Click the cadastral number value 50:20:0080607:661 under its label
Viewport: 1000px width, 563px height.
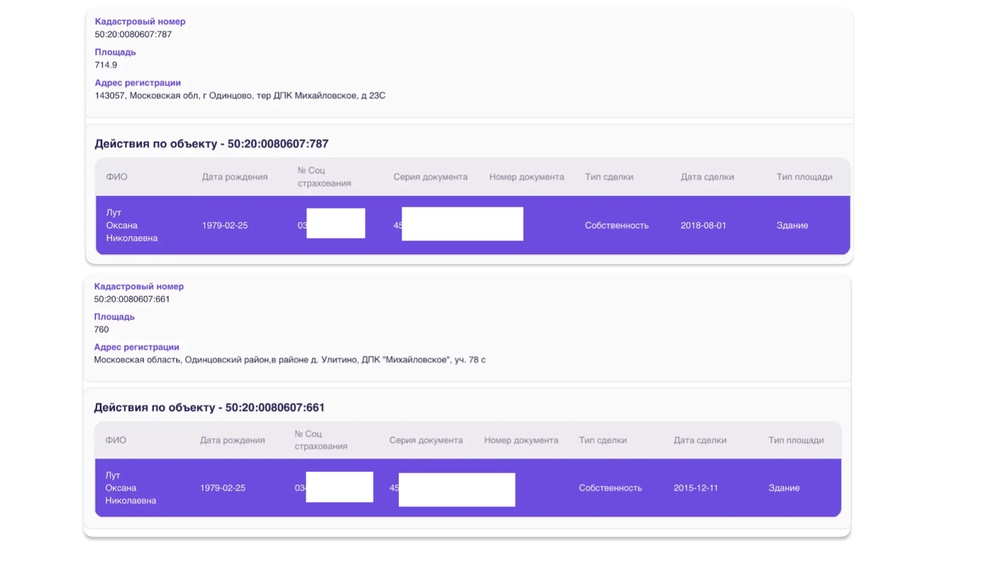(x=132, y=299)
